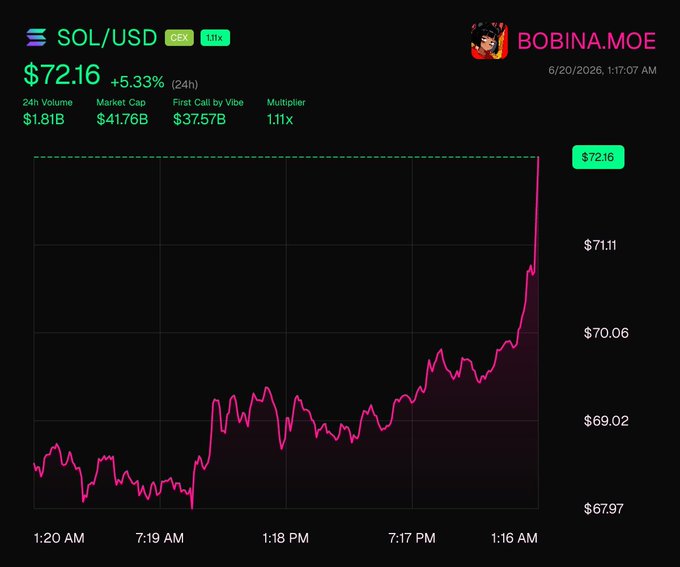Click the green $72.16 price tag on chart
The height and width of the screenshot is (567, 680).
[x=598, y=157]
